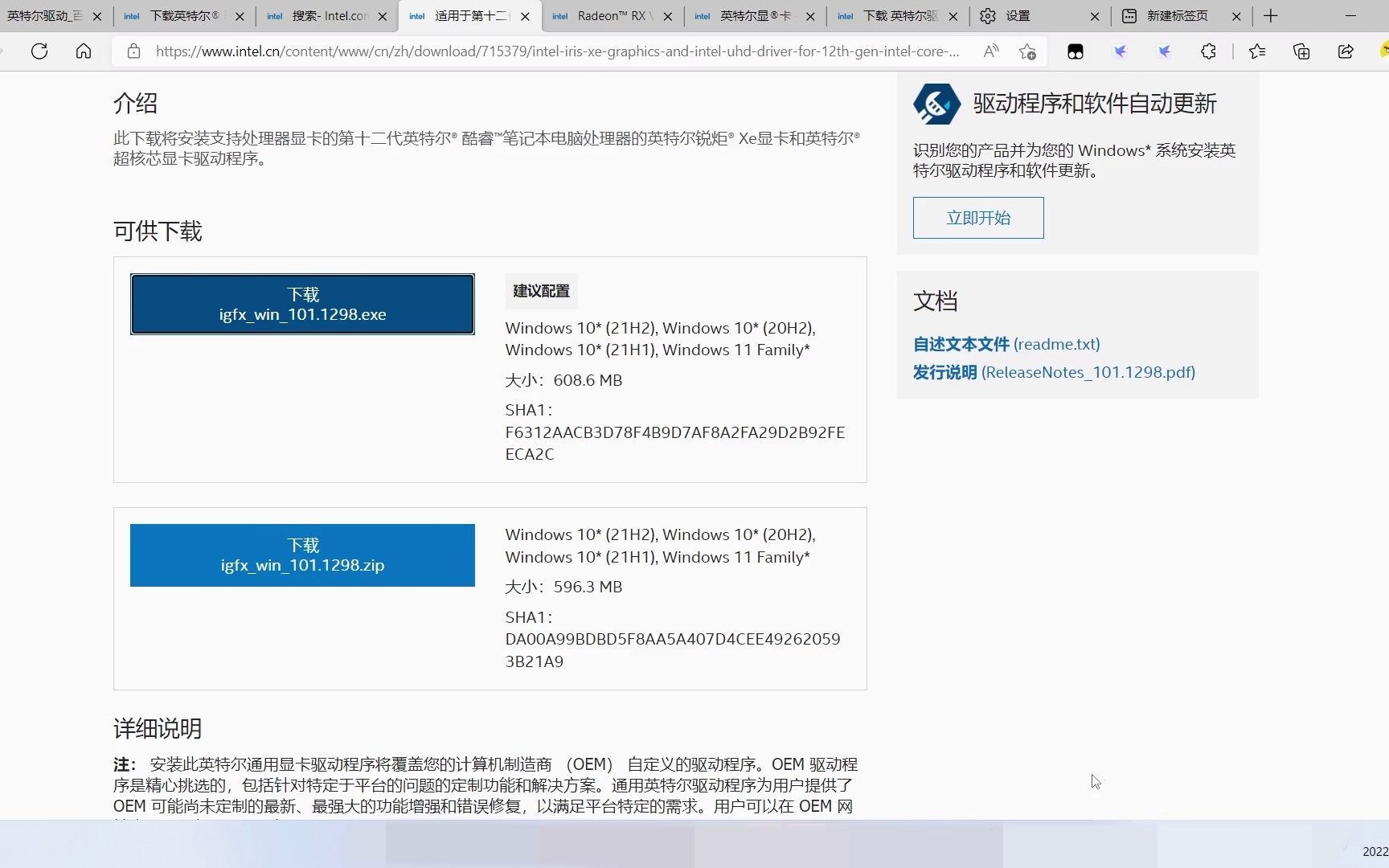Close the 搜索- Intel.com tab

(383, 16)
